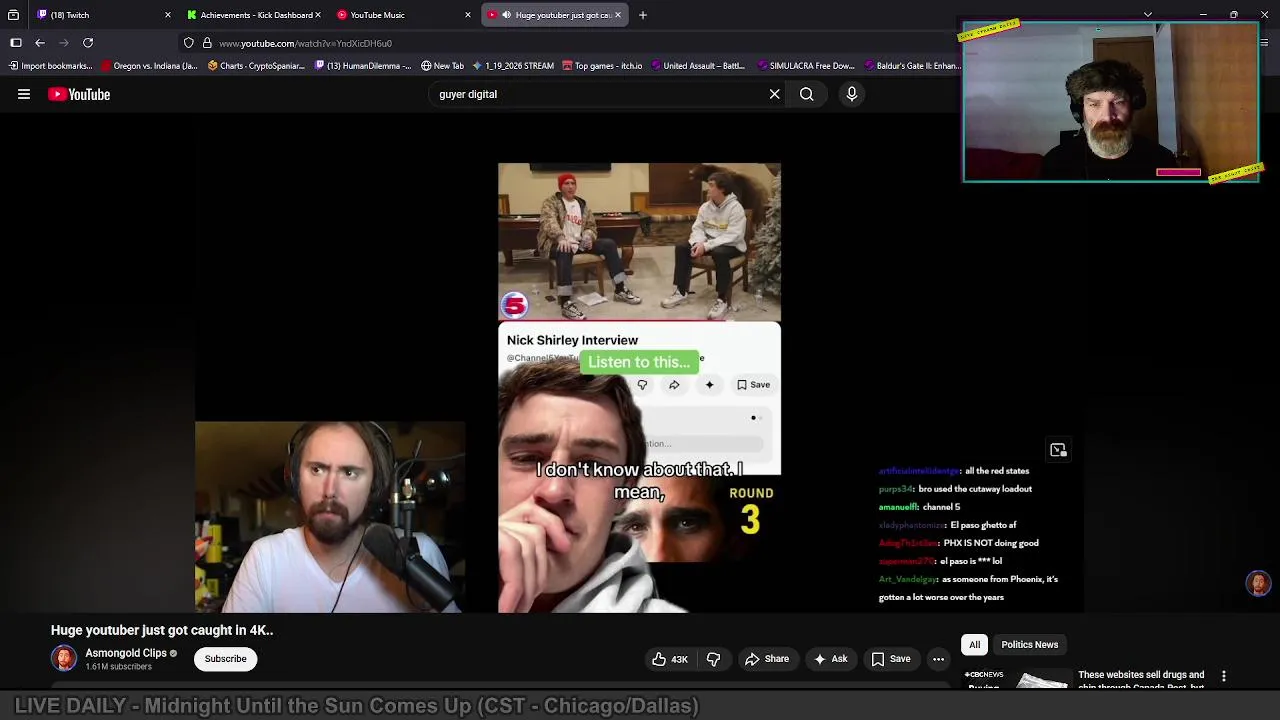Select the Politics News filter chip
This screenshot has height=720, width=1280.
tap(1029, 645)
